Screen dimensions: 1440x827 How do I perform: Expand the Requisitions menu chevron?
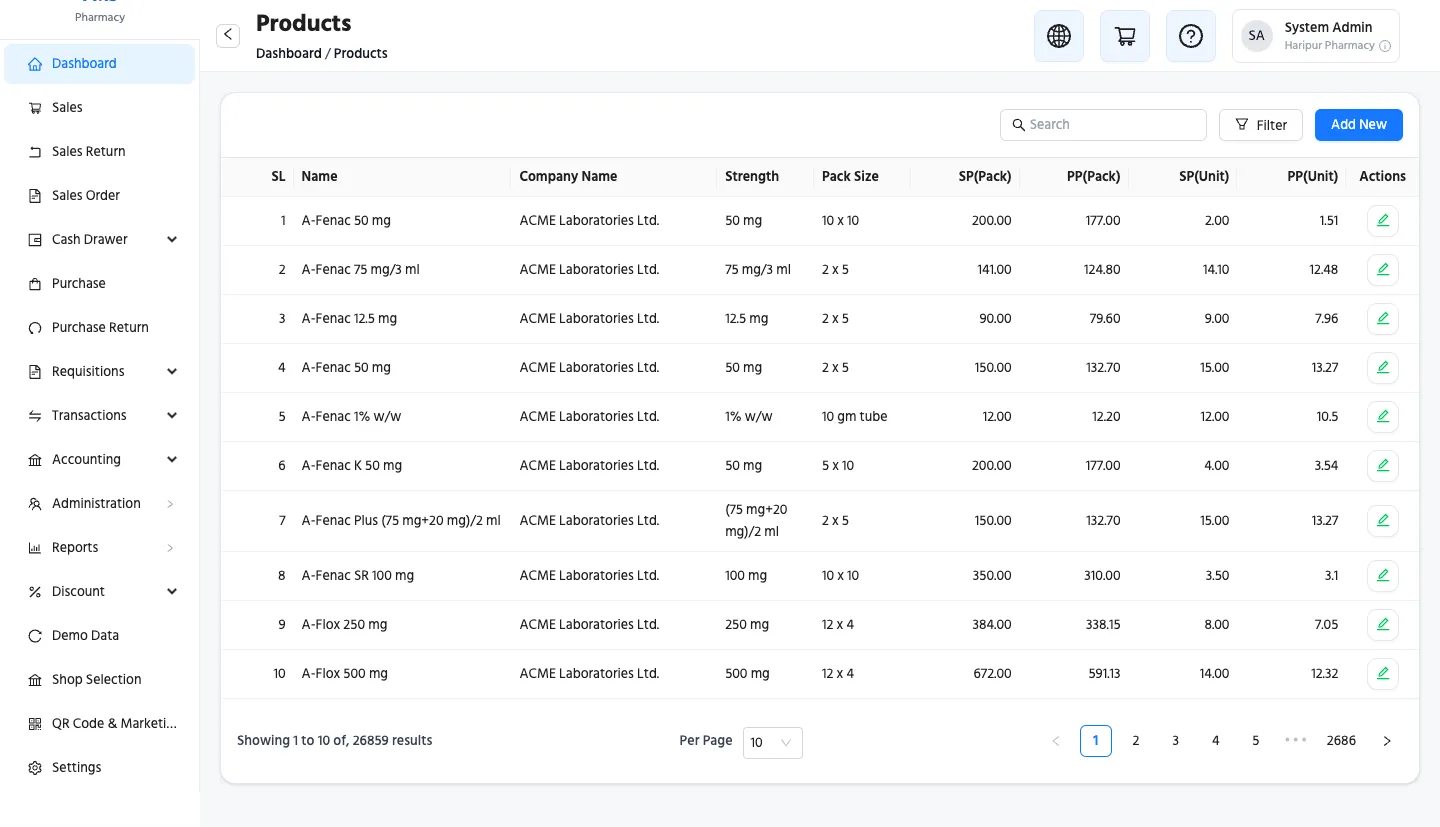coord(172,372)
